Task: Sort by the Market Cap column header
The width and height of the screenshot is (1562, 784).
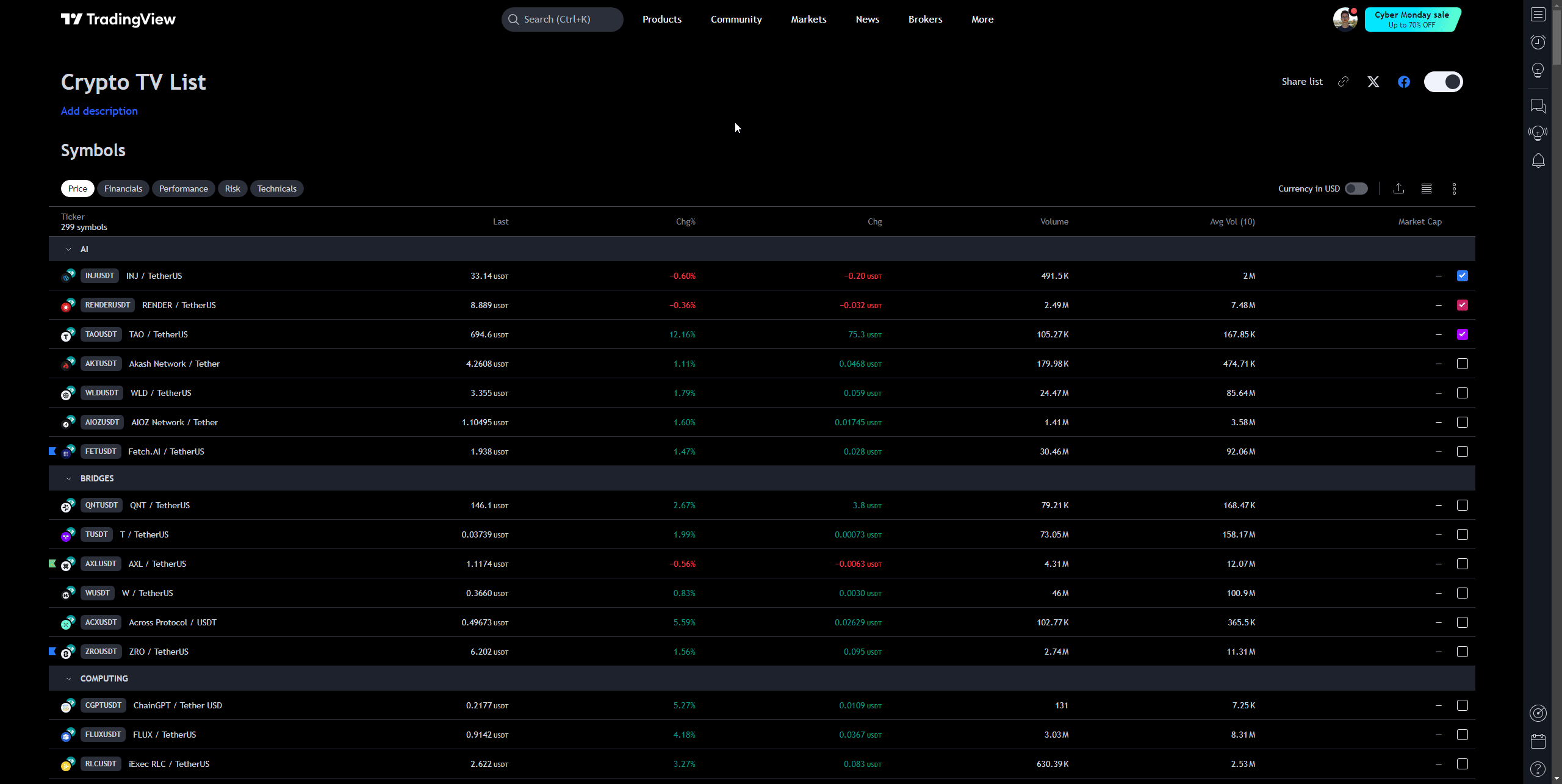Action: click(x=1420, y=221)
